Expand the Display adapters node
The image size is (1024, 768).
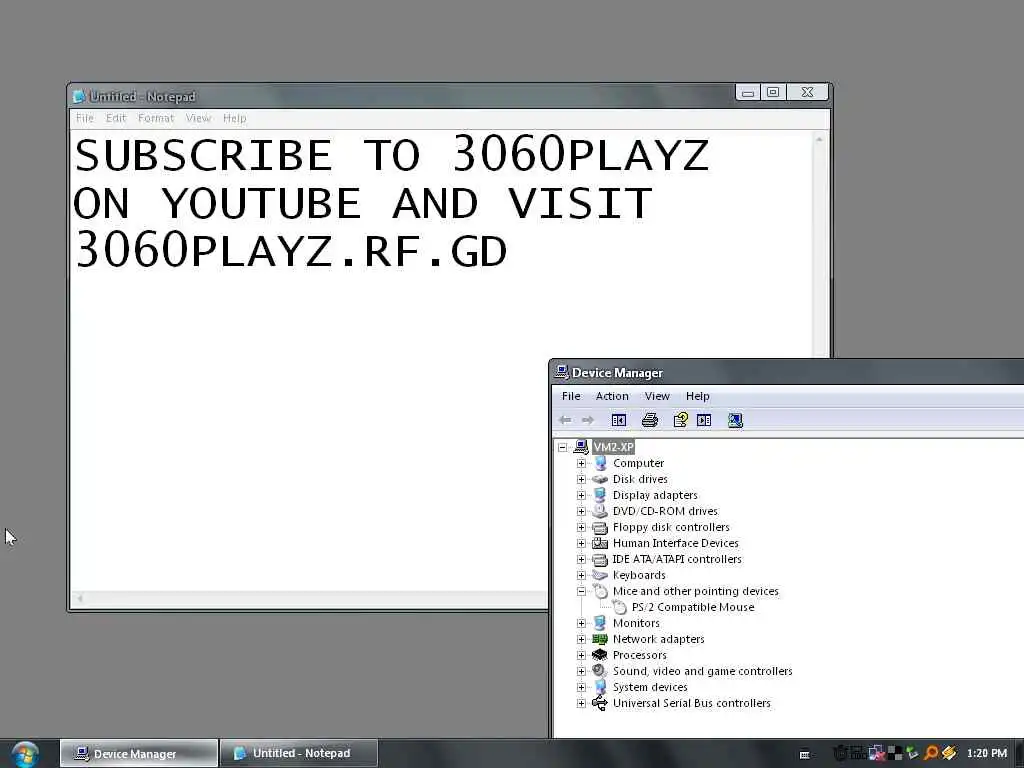[581, 496]
